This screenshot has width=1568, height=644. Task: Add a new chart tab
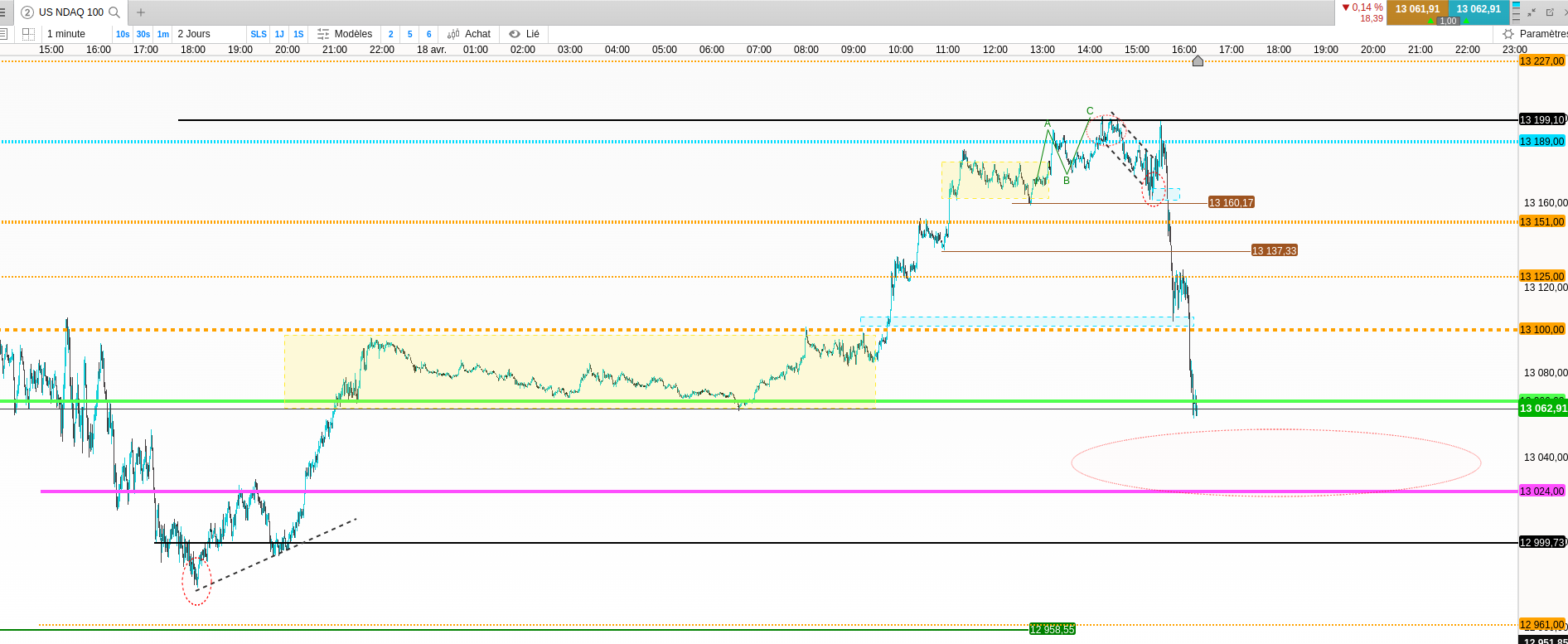(141, 12)
